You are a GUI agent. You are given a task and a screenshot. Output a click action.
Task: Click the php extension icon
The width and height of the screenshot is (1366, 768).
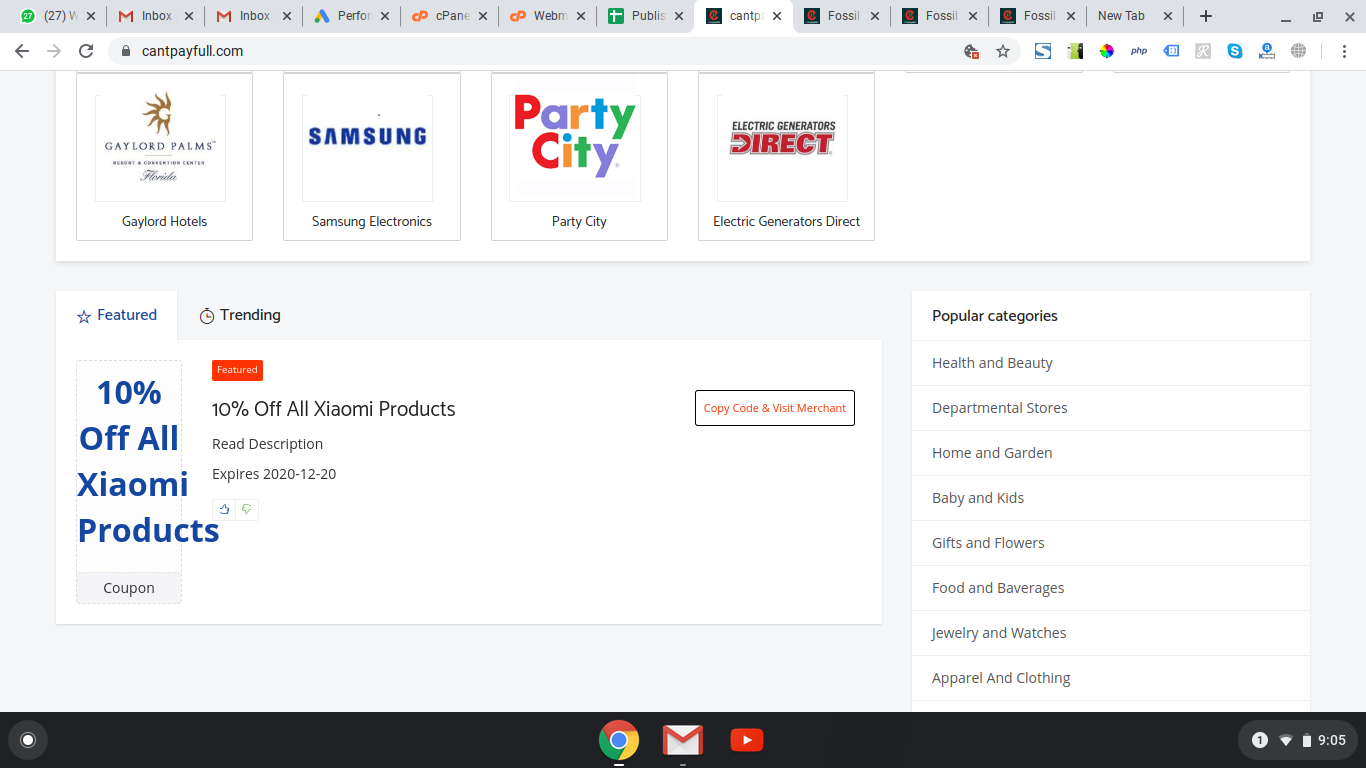(1139, 51)
